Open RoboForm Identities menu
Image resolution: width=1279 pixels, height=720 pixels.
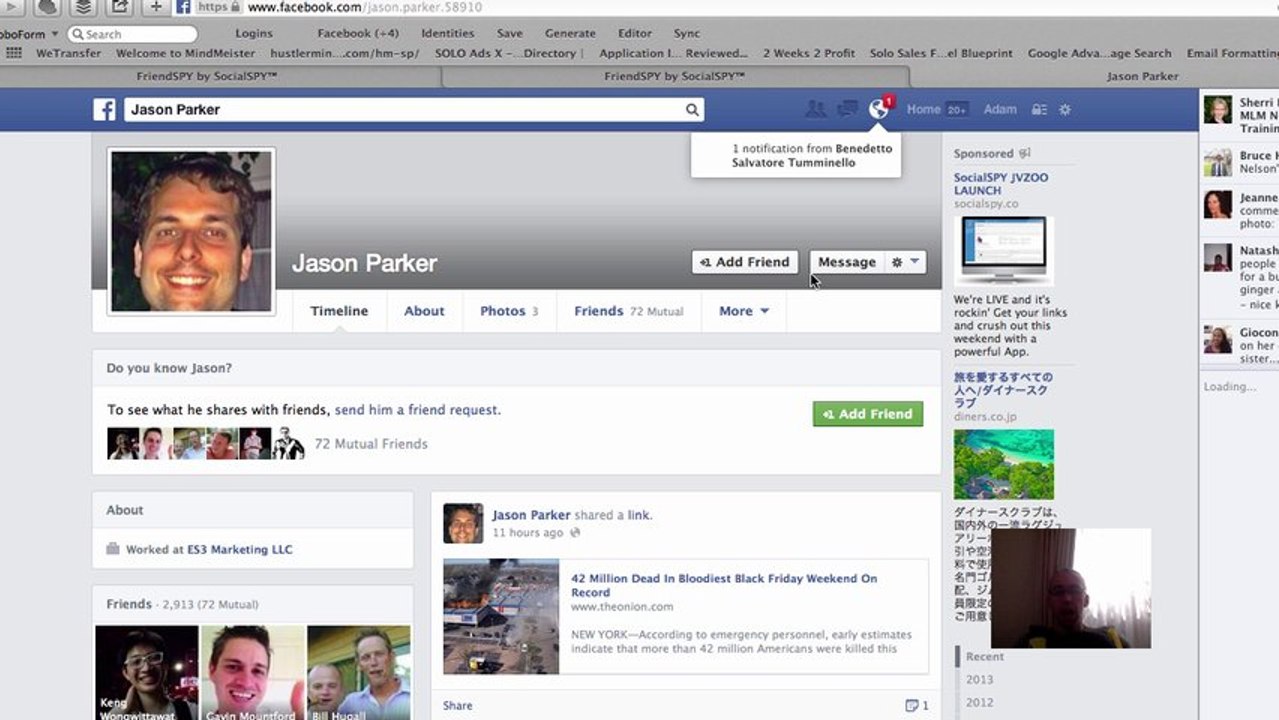click(448, 34)
